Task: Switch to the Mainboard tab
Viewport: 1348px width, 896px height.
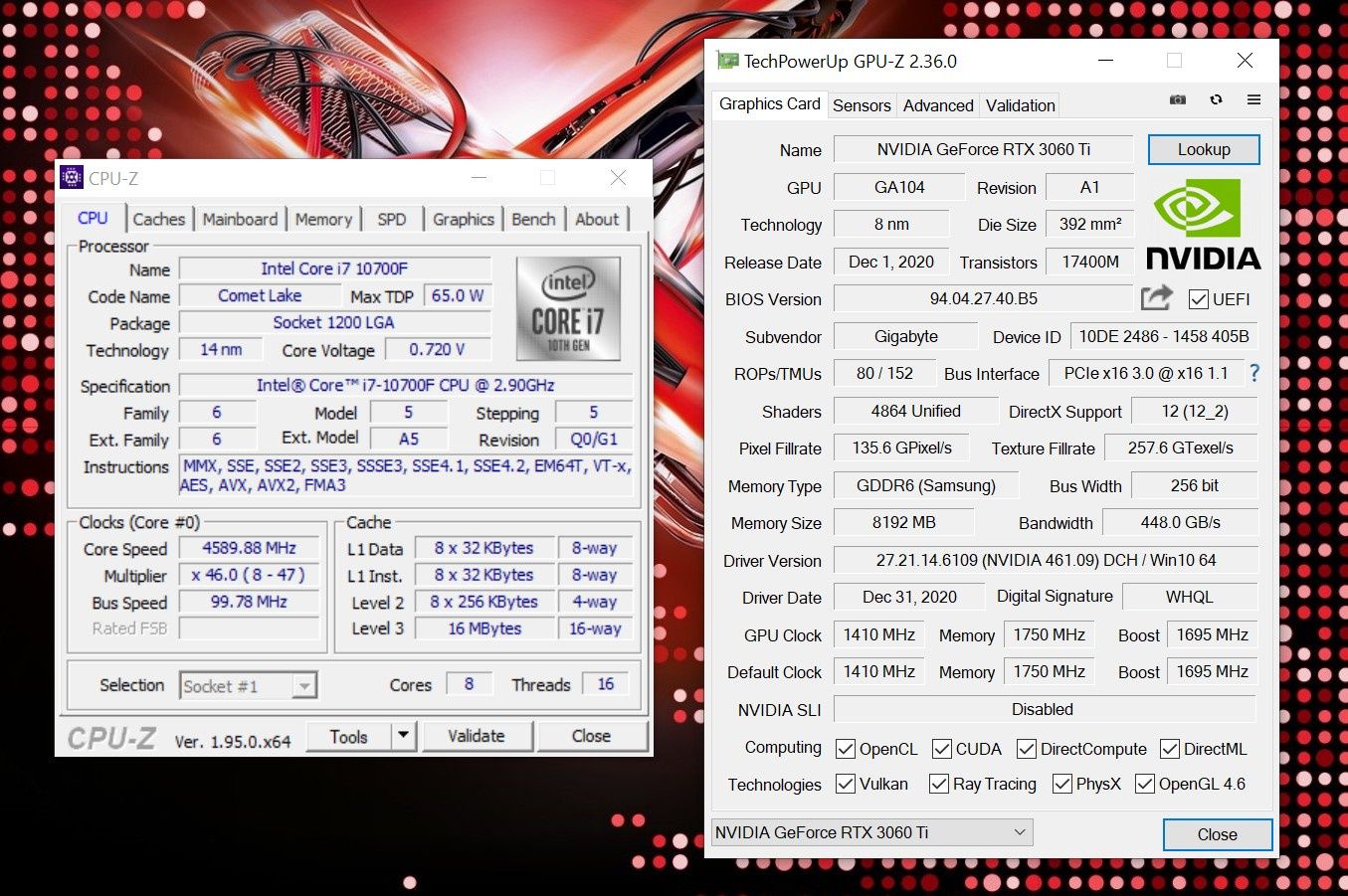Action: click(240, 220)
